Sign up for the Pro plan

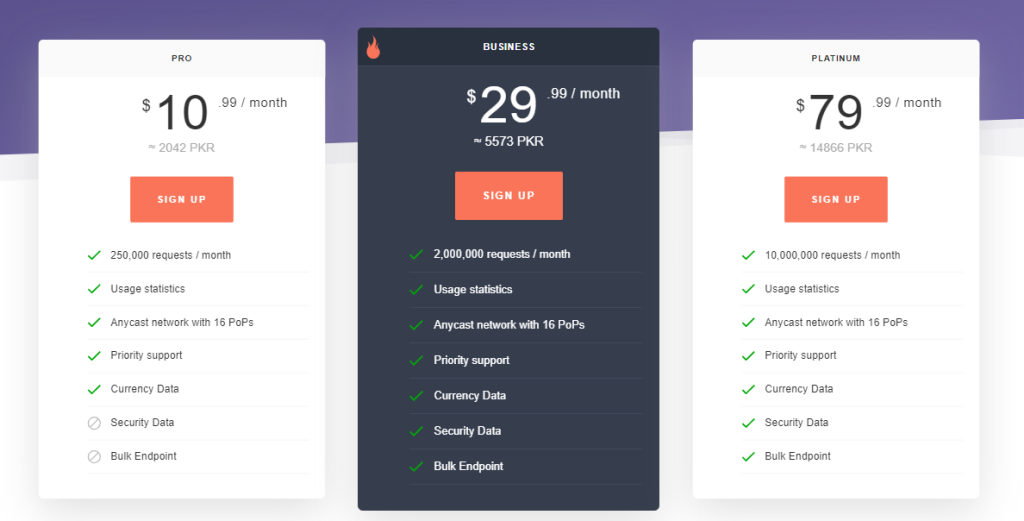pyautogui.click(x=182, y=199)
